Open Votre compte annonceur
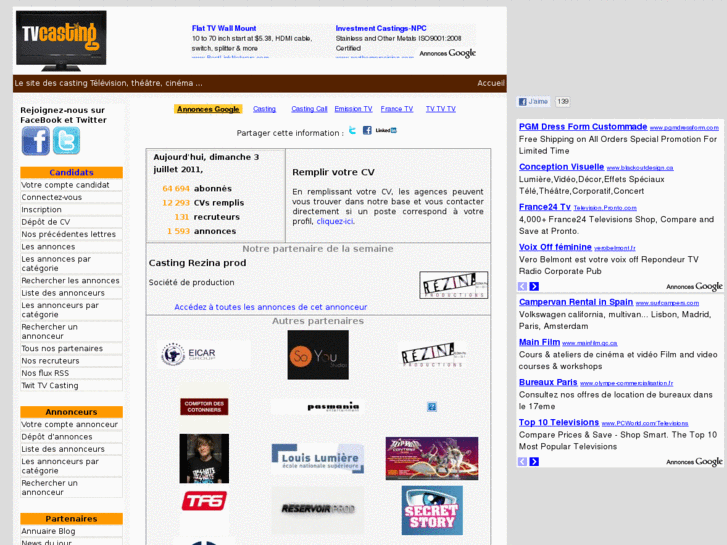Viewport: 727px width, 545px height. 71,424
